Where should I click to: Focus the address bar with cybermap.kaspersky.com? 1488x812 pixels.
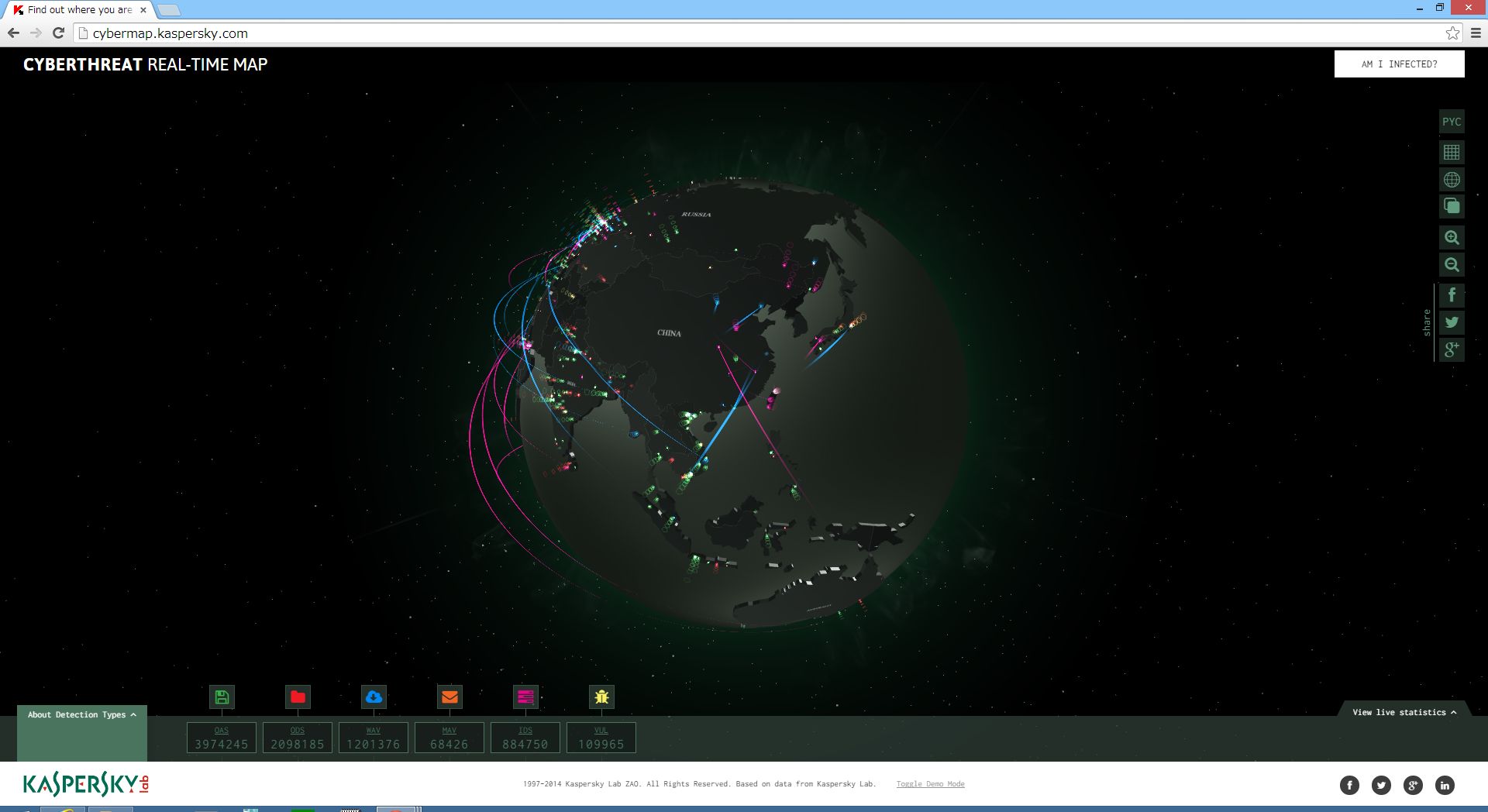pyautogui.click(x=767, y=33)
